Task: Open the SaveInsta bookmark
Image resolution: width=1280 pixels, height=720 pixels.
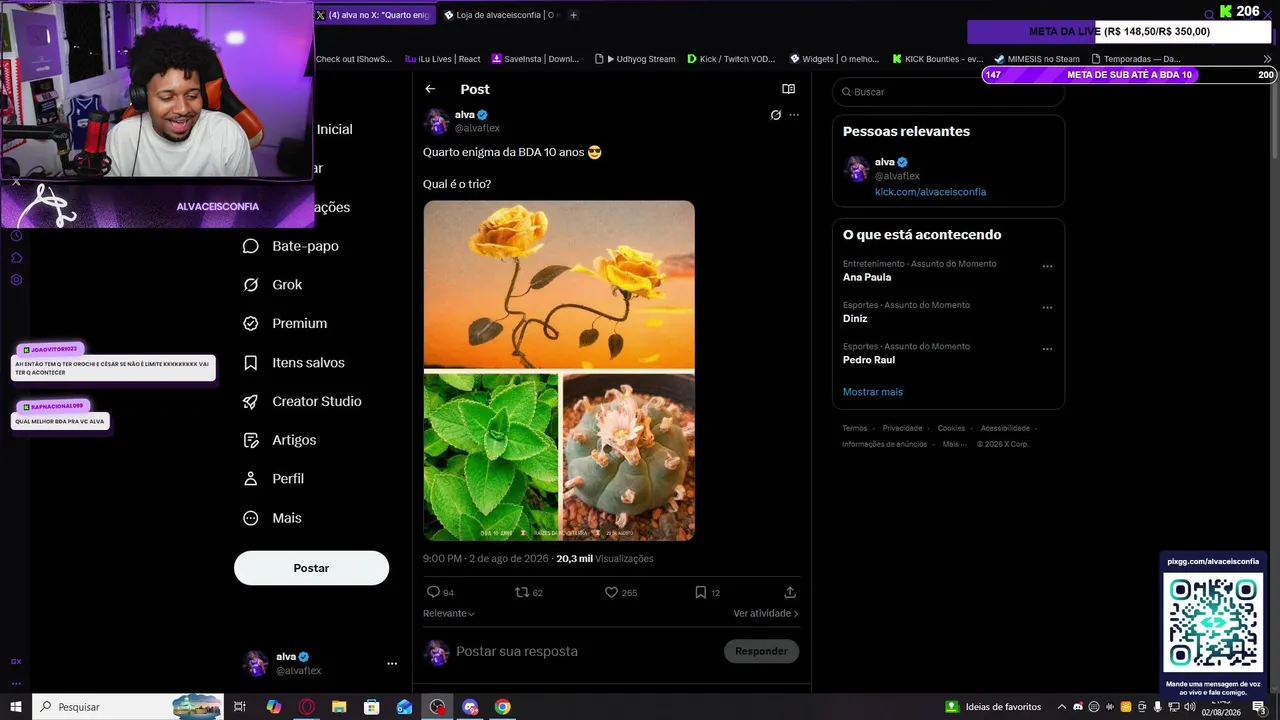Action: click(535, 59)
